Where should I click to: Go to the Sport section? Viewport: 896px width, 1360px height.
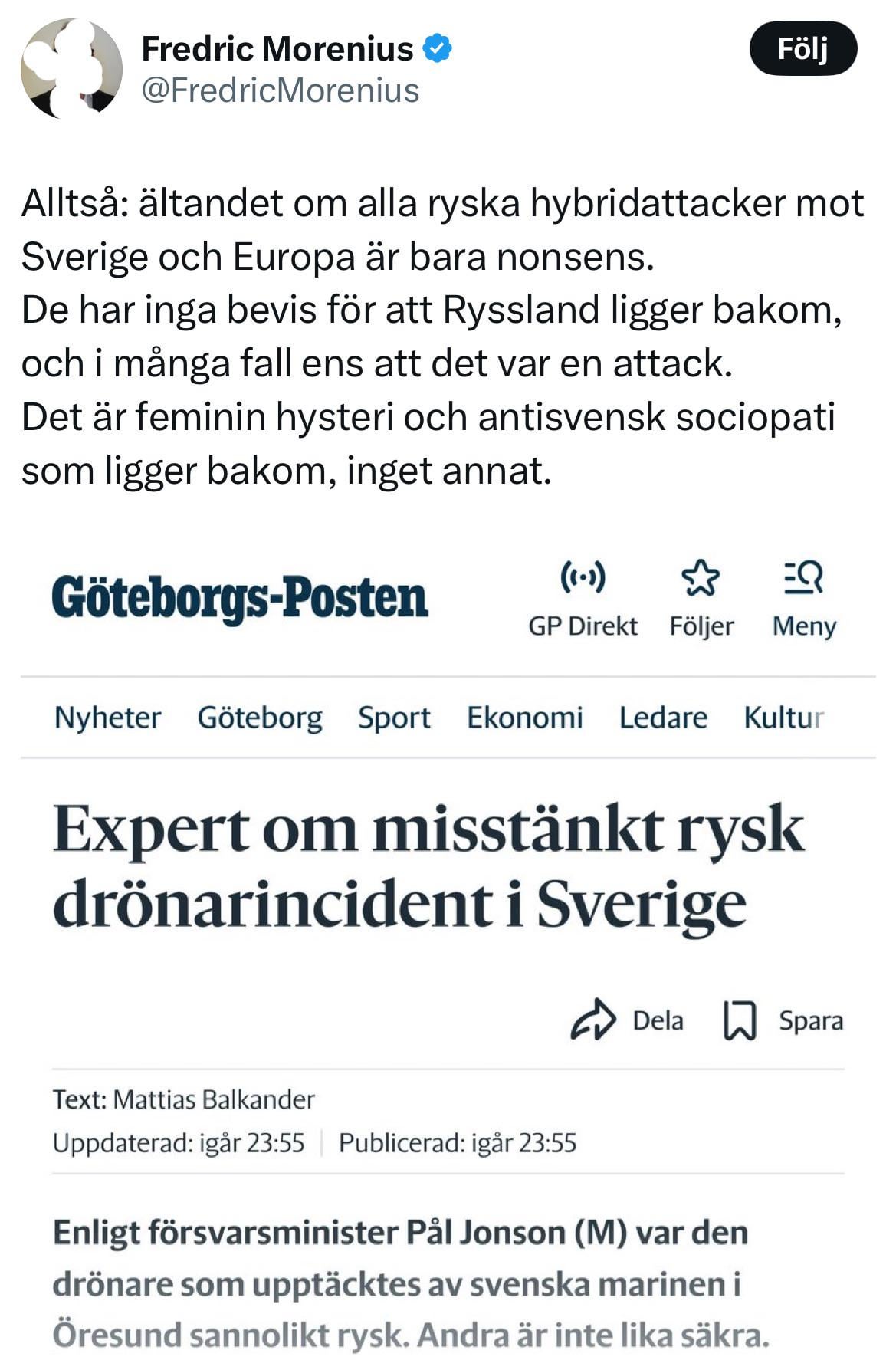tap(394, 718)
